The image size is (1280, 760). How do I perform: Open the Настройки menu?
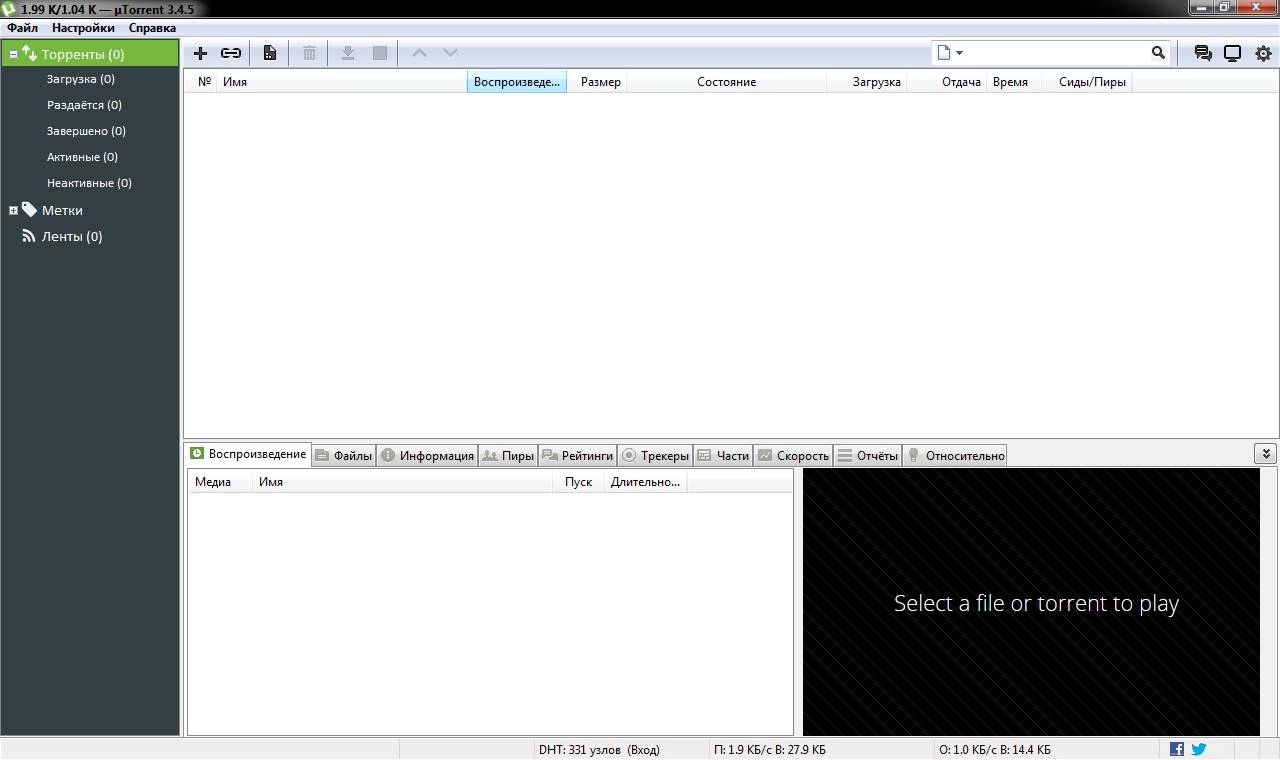click(82, 27)
